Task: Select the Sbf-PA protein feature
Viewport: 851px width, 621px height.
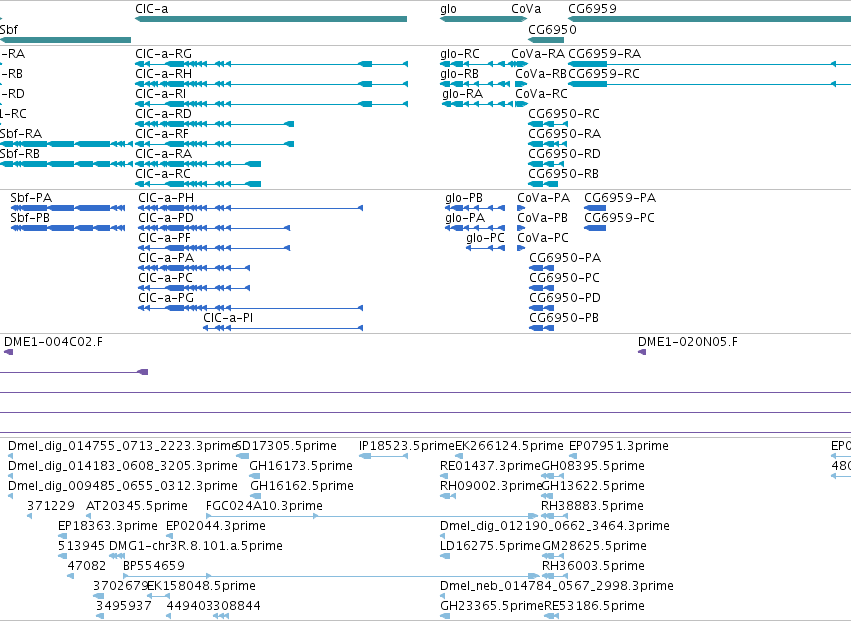Action: click(x=68, y=208)
